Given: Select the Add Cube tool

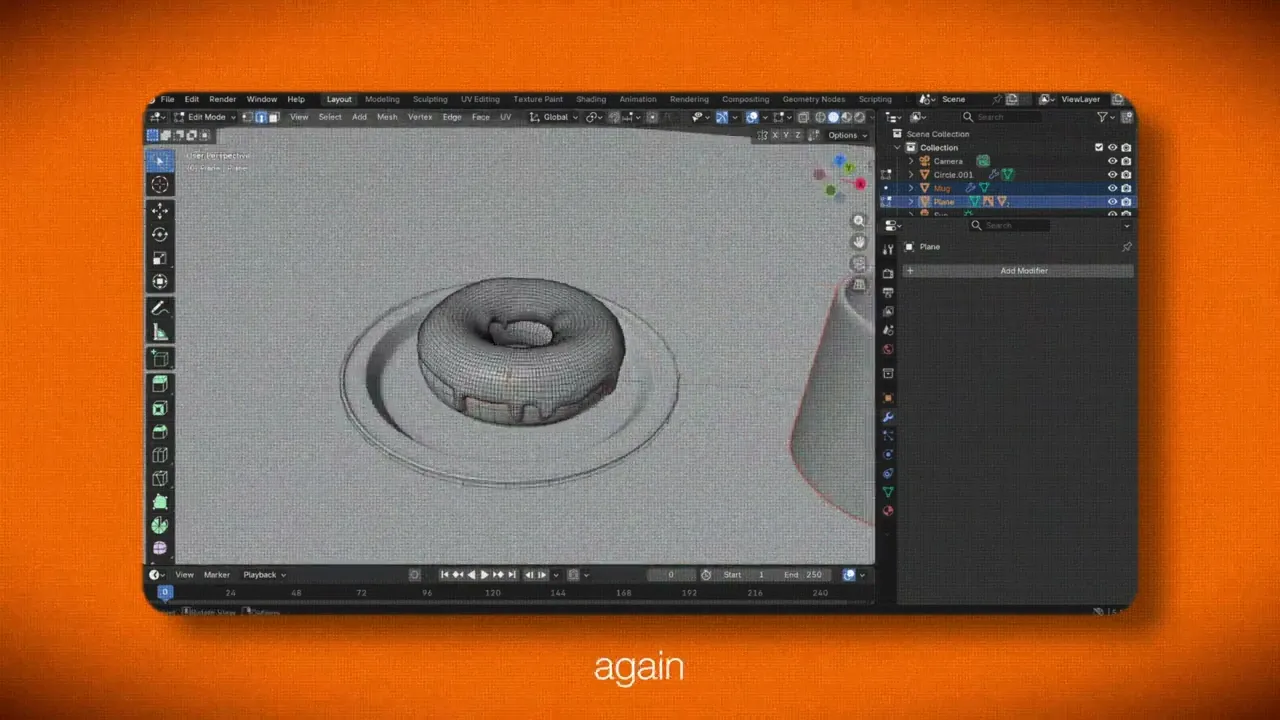Looking at the screenshot, I should tap(160, 358).
